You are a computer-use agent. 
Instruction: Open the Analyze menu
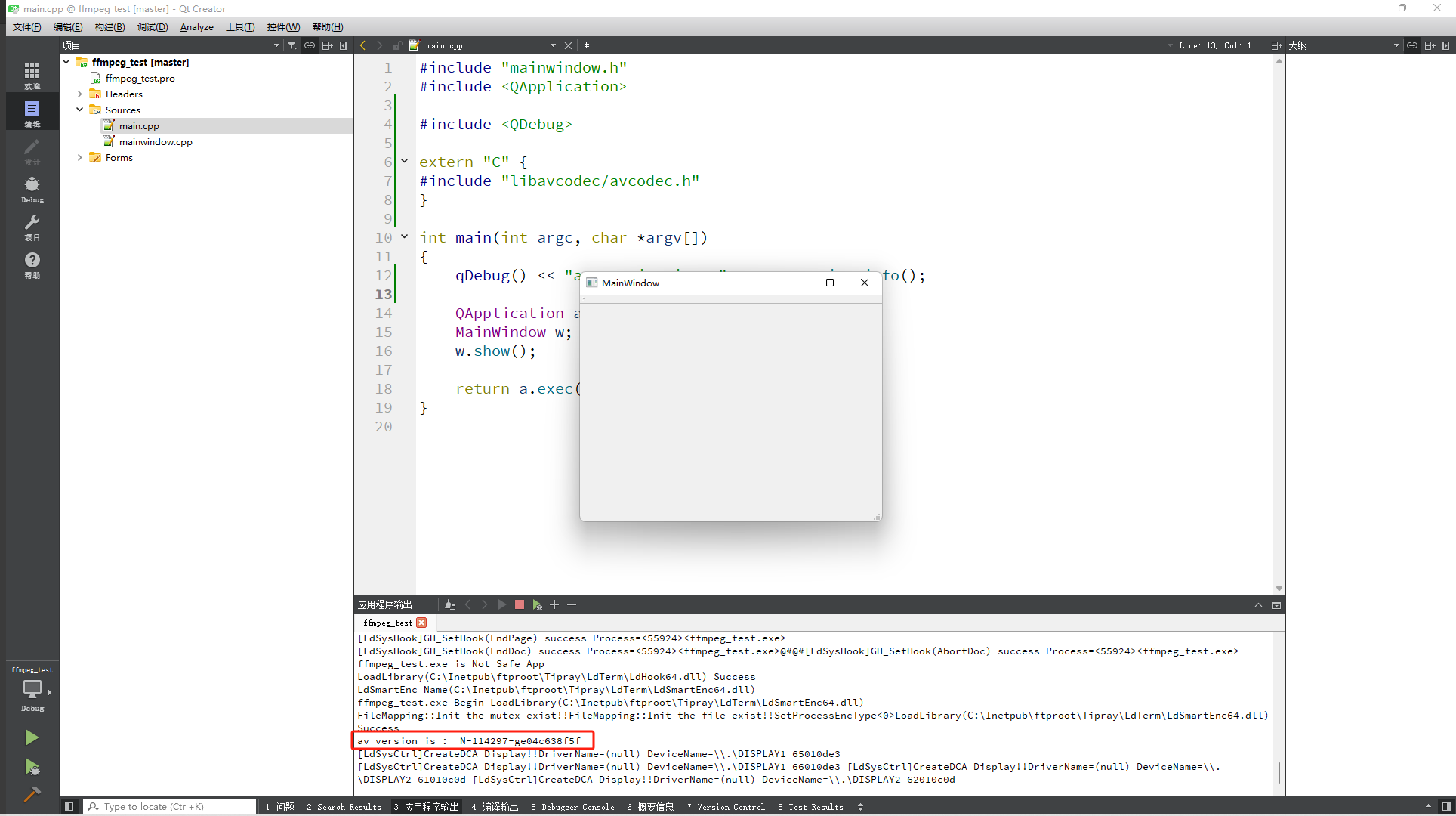196,27
